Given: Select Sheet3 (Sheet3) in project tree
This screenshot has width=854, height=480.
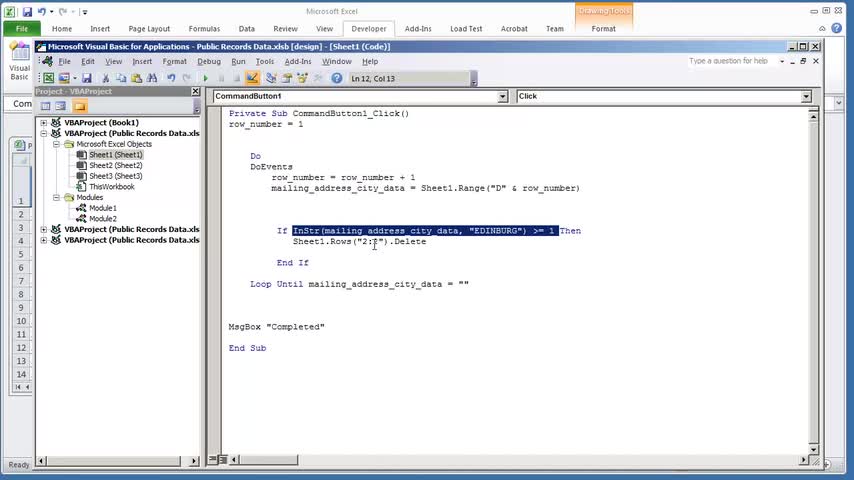Looking at the screenshot, I should coord(115,176).
